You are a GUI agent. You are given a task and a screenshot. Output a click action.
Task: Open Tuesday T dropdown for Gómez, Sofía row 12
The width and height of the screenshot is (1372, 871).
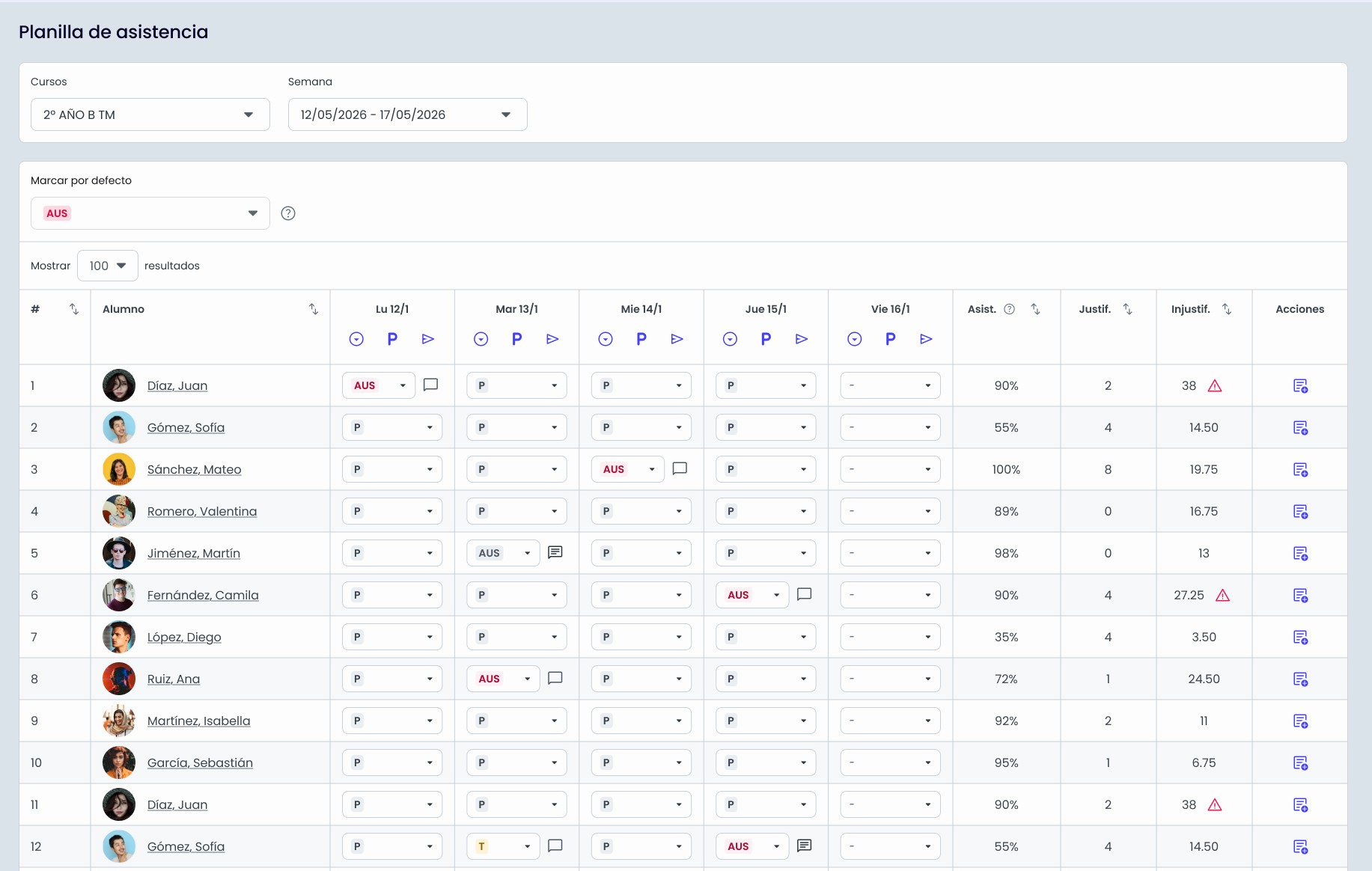[503, 846]
